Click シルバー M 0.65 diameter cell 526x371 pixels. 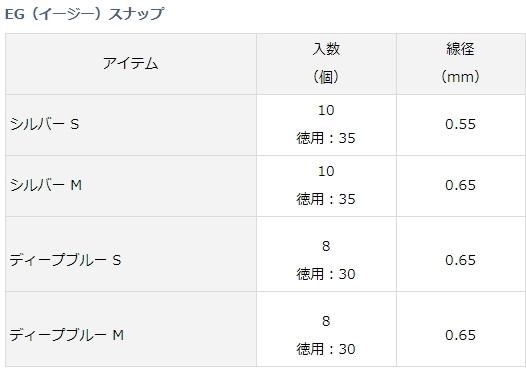click(x=461, y=186)
